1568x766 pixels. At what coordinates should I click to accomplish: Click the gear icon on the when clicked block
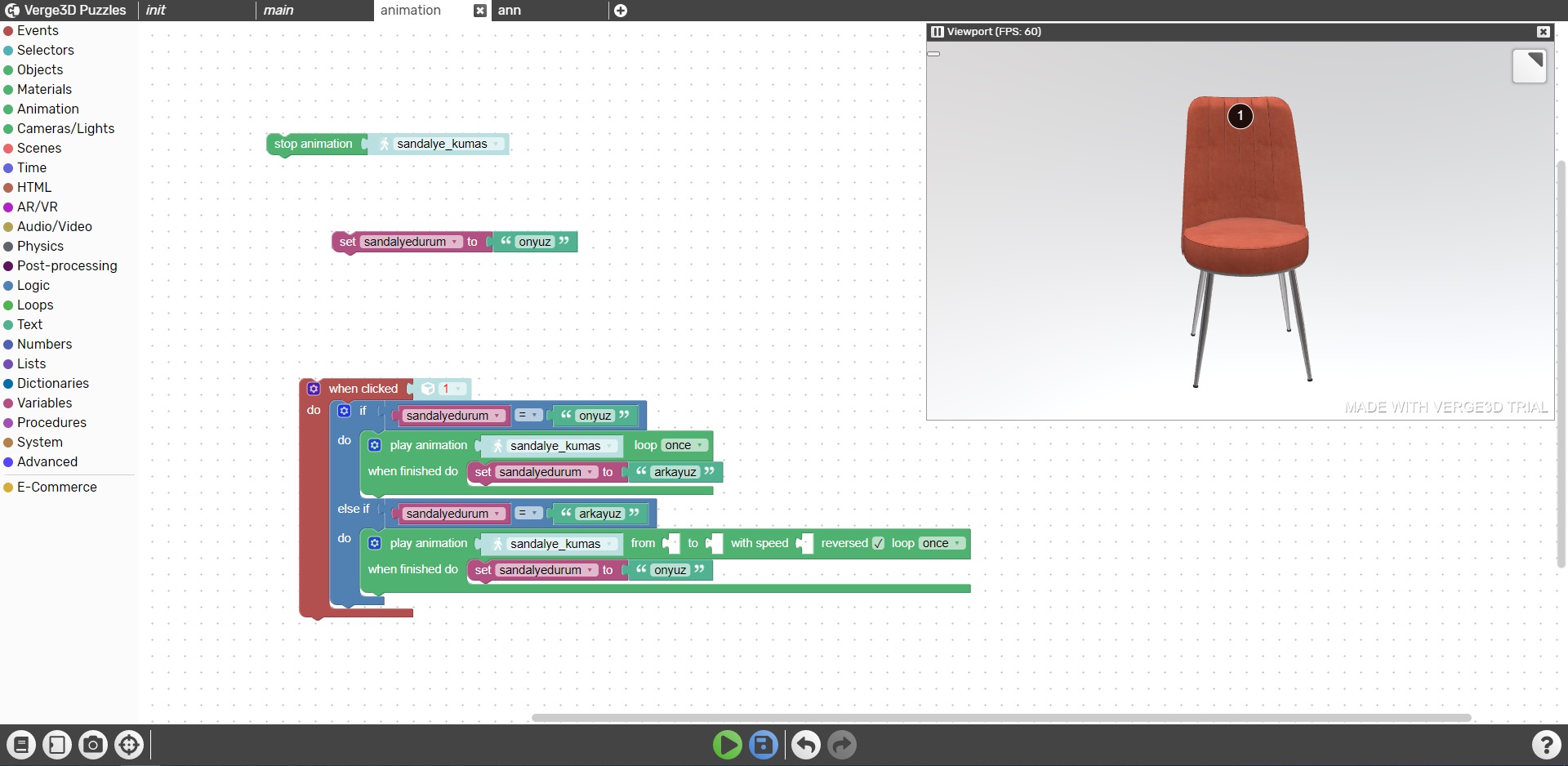[314, 389]
